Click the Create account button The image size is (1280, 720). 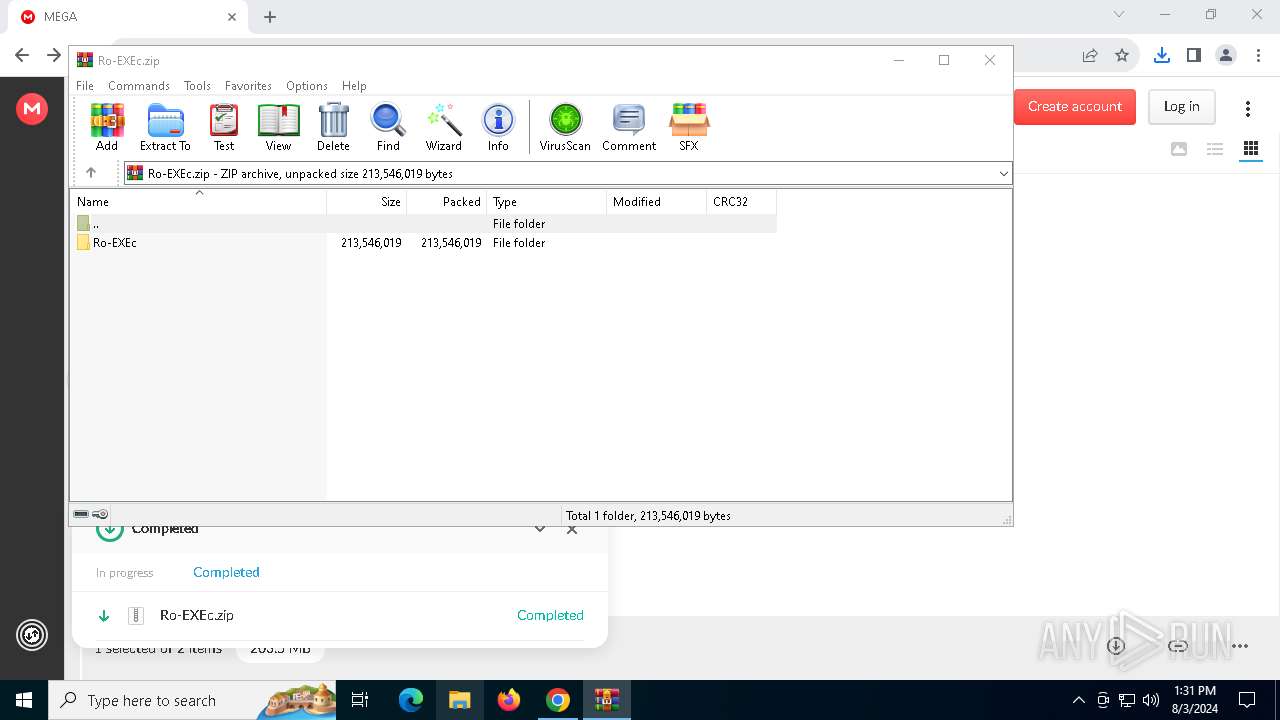[1075, 106]
